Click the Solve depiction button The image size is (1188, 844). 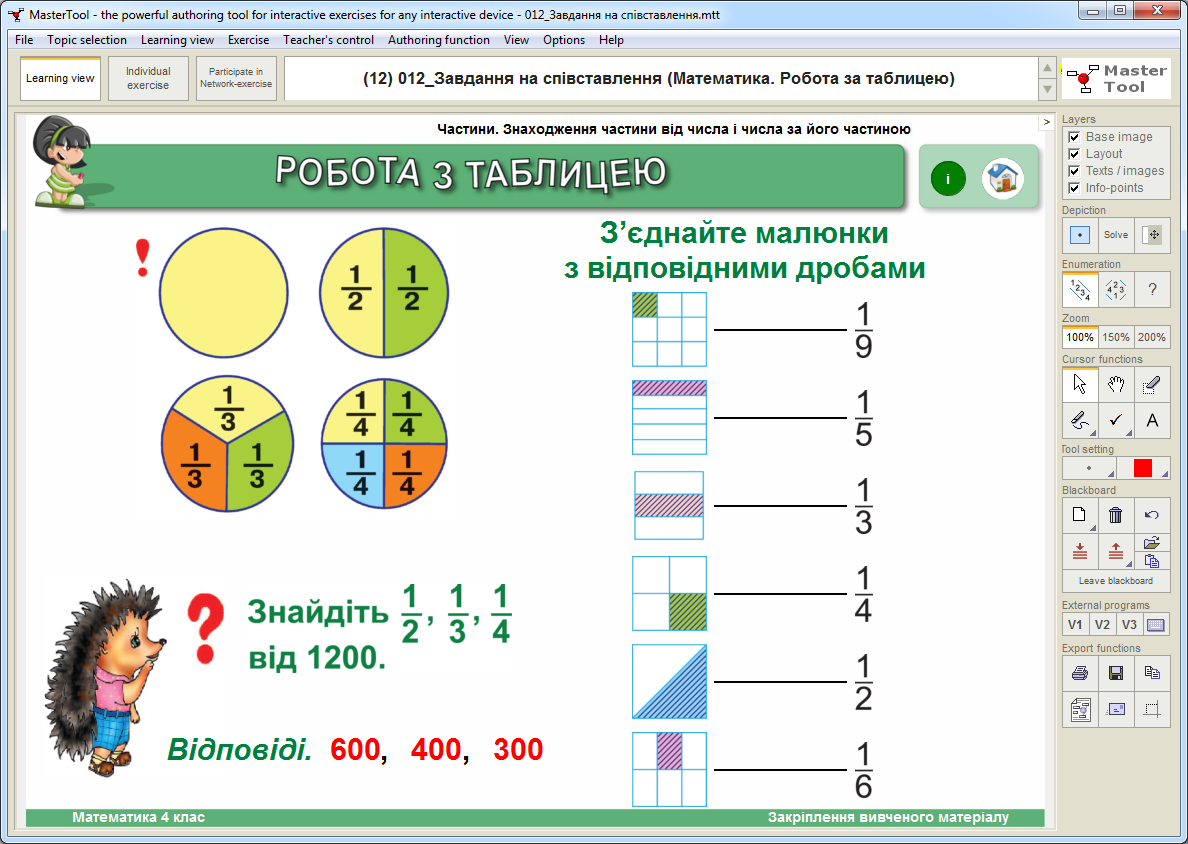click(x=1116, y=235)
